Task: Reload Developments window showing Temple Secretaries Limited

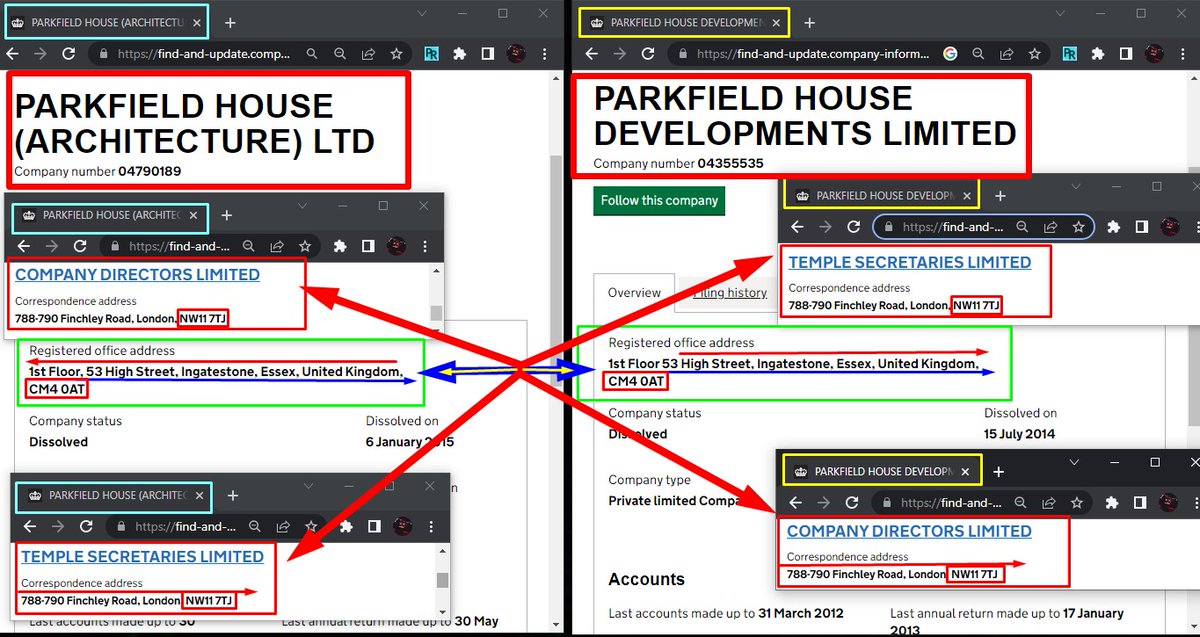Action: pyautogui.click(x=853, y=227)
